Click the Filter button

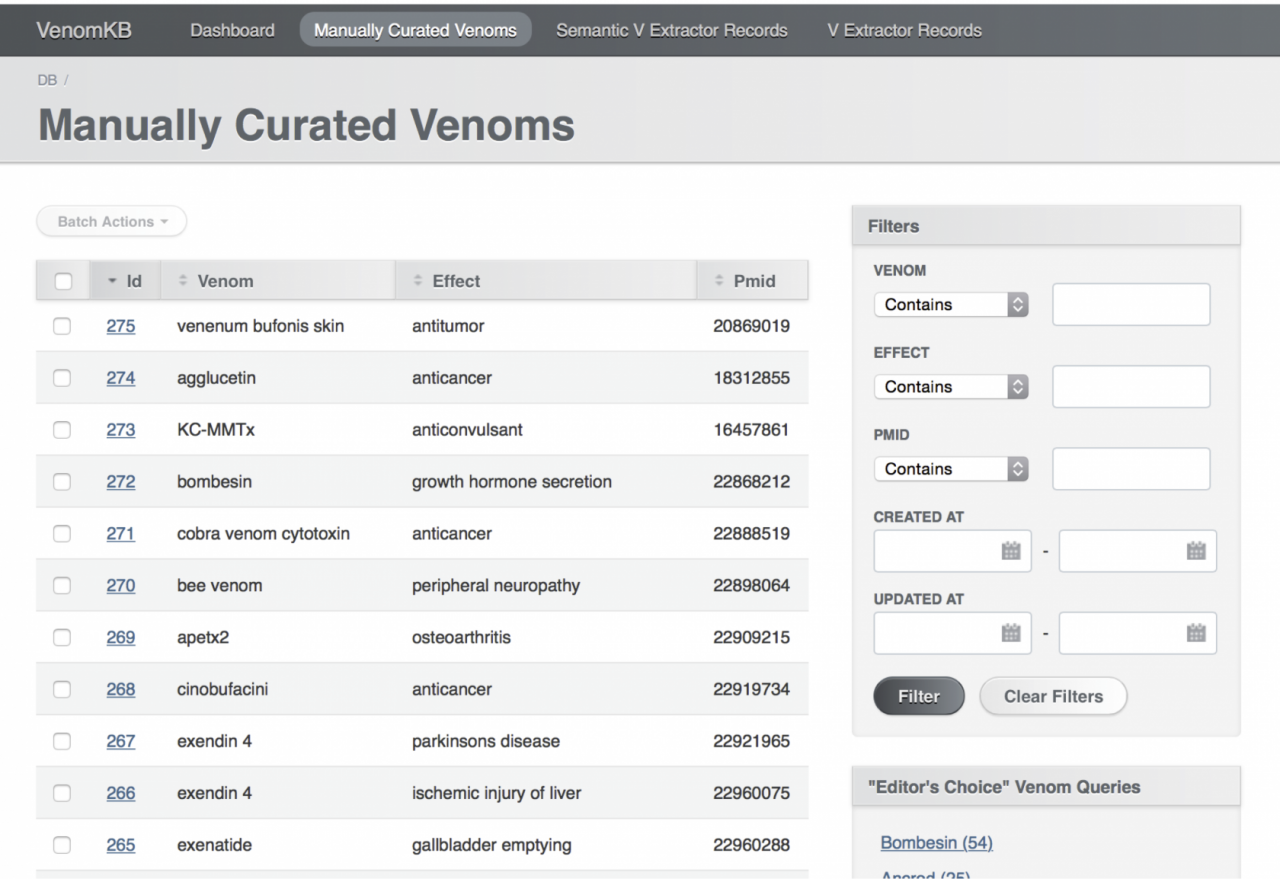918,696
